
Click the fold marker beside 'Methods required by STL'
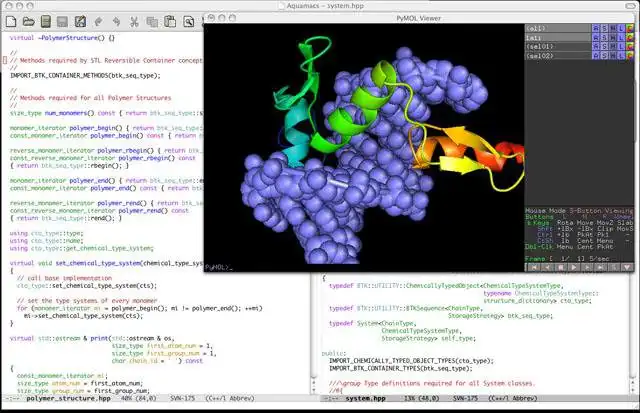(x=5, y=60)
